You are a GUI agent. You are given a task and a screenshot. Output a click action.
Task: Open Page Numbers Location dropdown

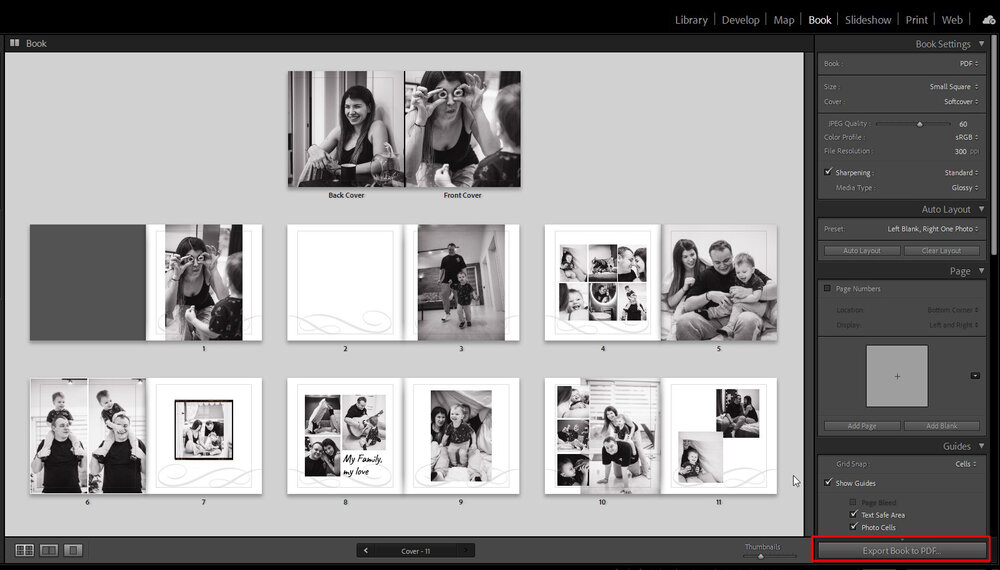coord(953,310)
